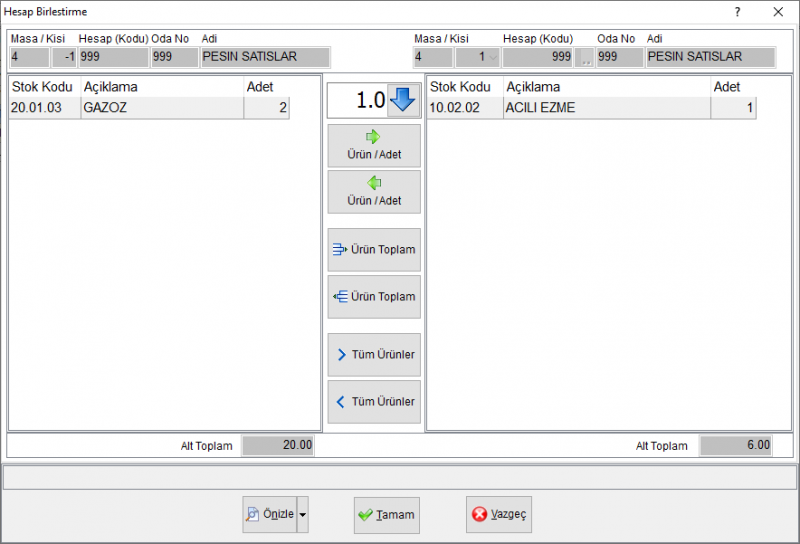
Task: Move item left with green arrow Ürün / Adet
Action: pyautogui.click(x=374, y=192)
